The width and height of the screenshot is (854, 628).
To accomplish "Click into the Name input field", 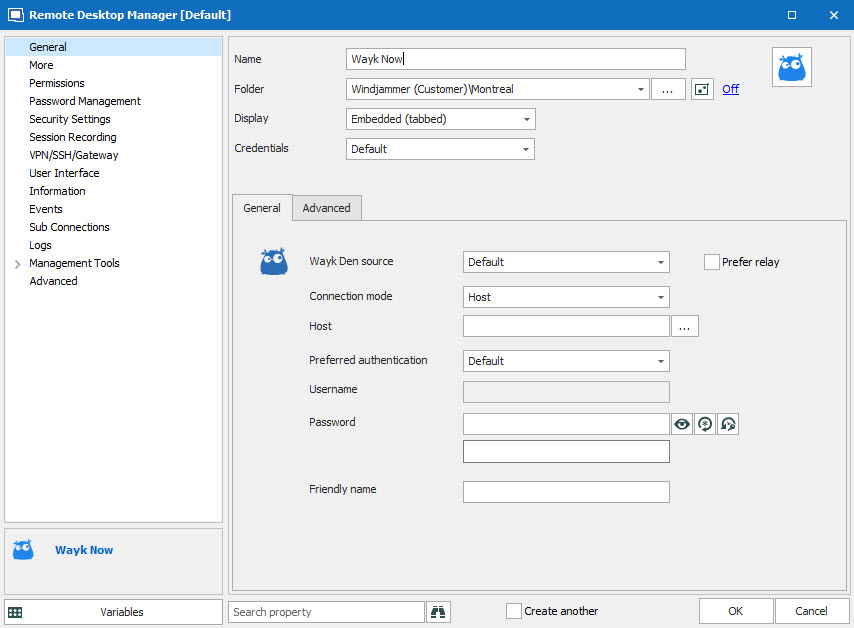I will tap(516, 59).
